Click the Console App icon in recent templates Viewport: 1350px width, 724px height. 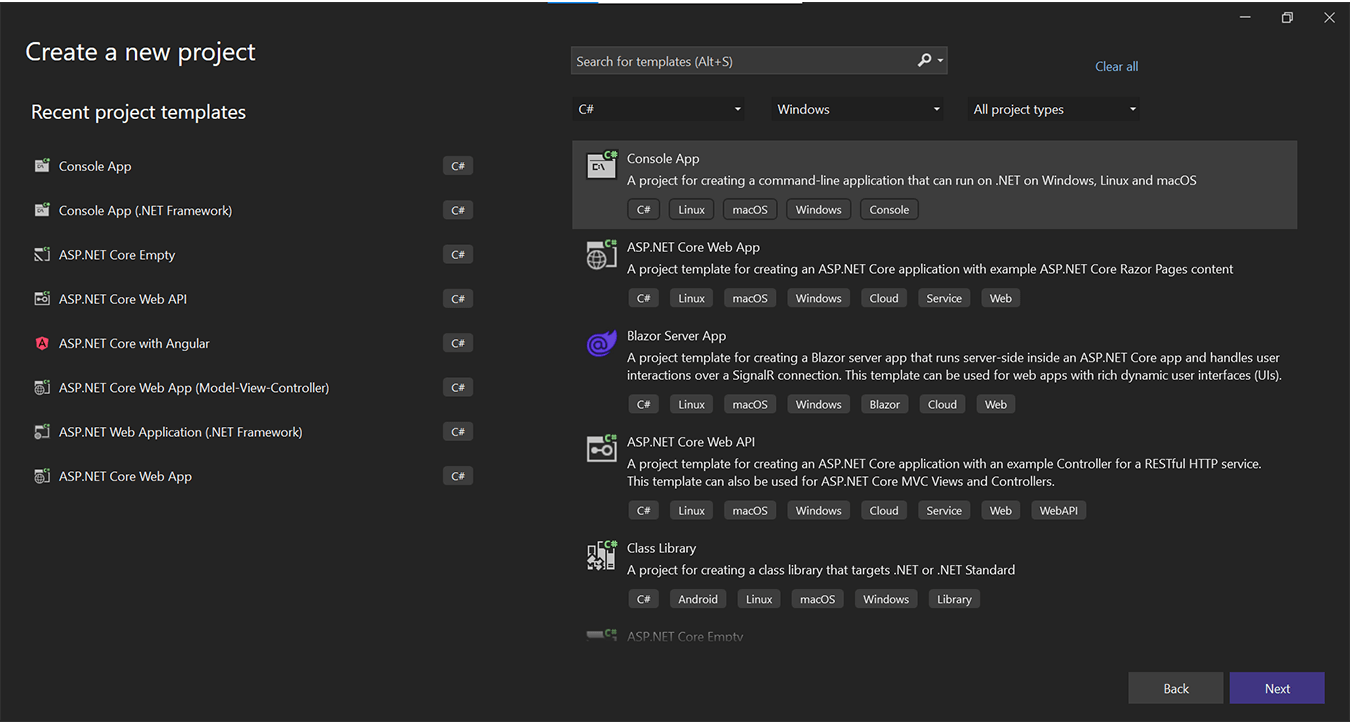tap(42, 166)
